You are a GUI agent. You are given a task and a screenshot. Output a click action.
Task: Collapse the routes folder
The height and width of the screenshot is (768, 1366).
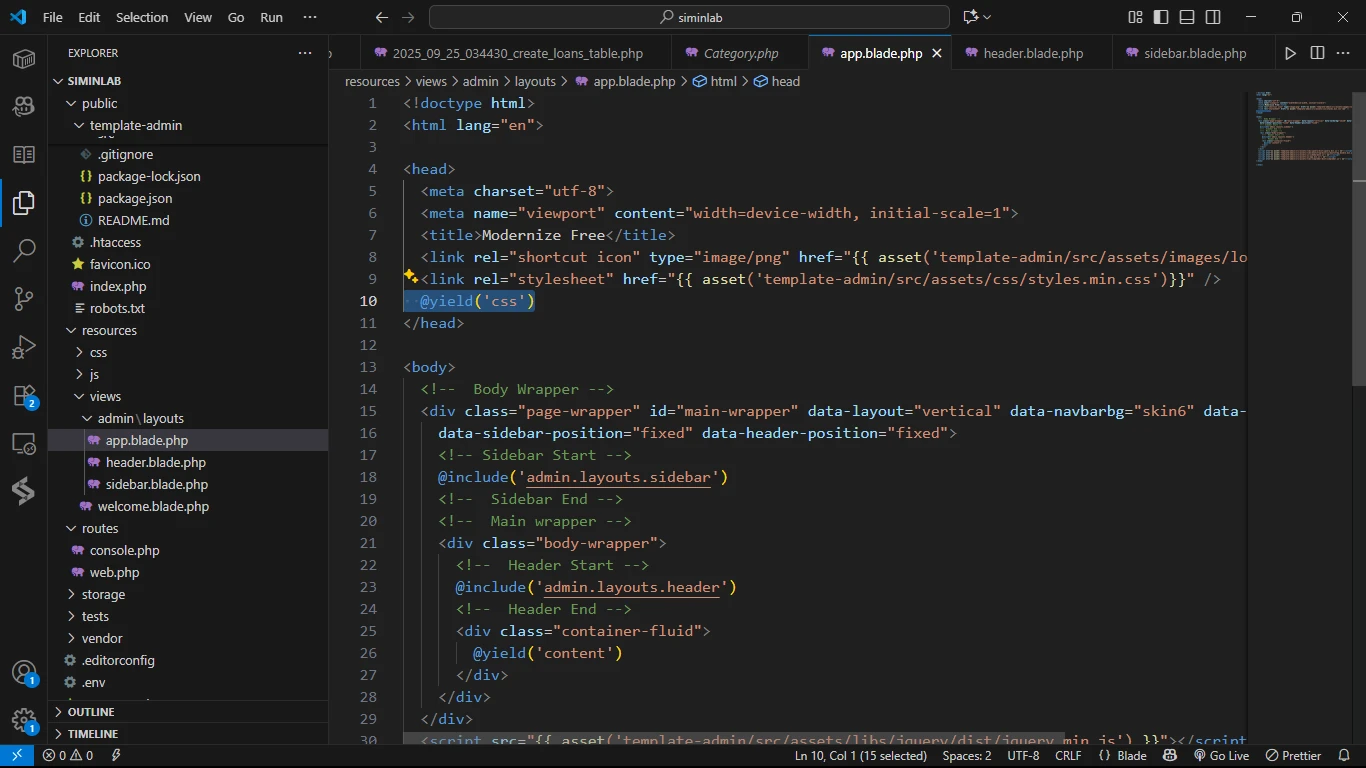99,528
